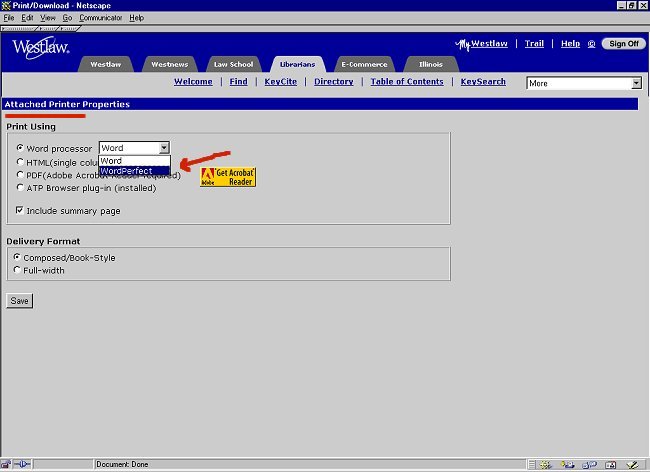This screenshot has width=650, height=472.
Task: Choose WordPerfect from the dropdown list
Action: click(126, 171)
